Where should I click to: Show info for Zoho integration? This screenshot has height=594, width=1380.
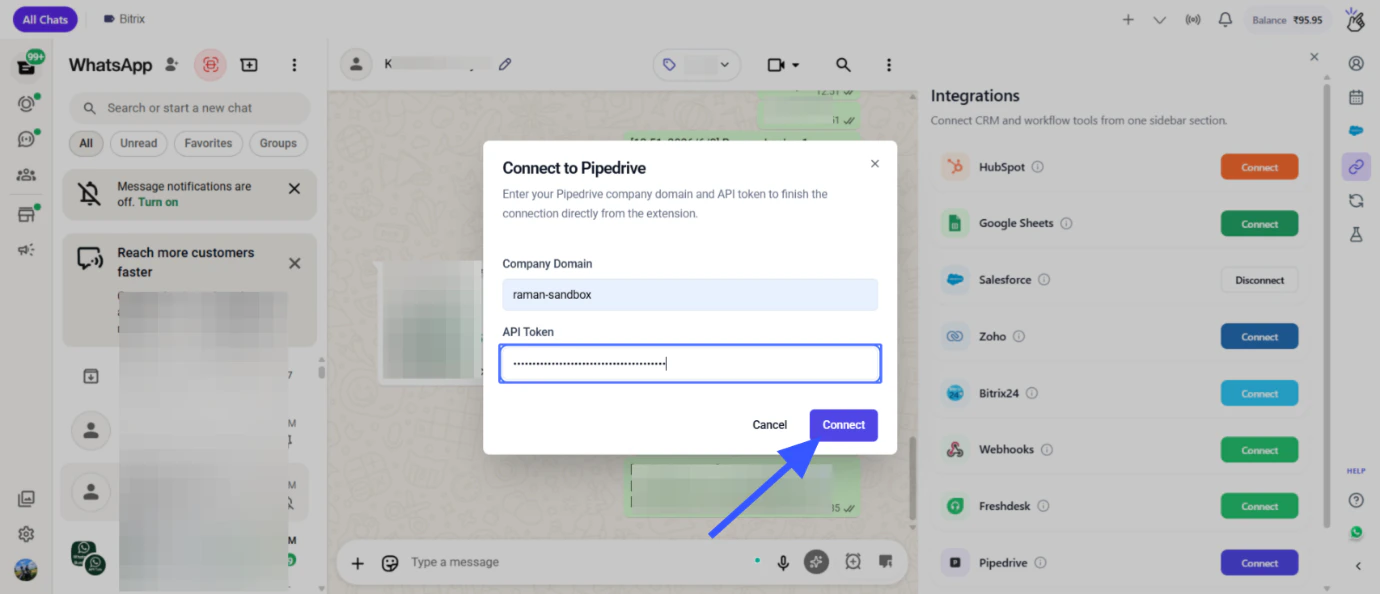[1018, 337]
